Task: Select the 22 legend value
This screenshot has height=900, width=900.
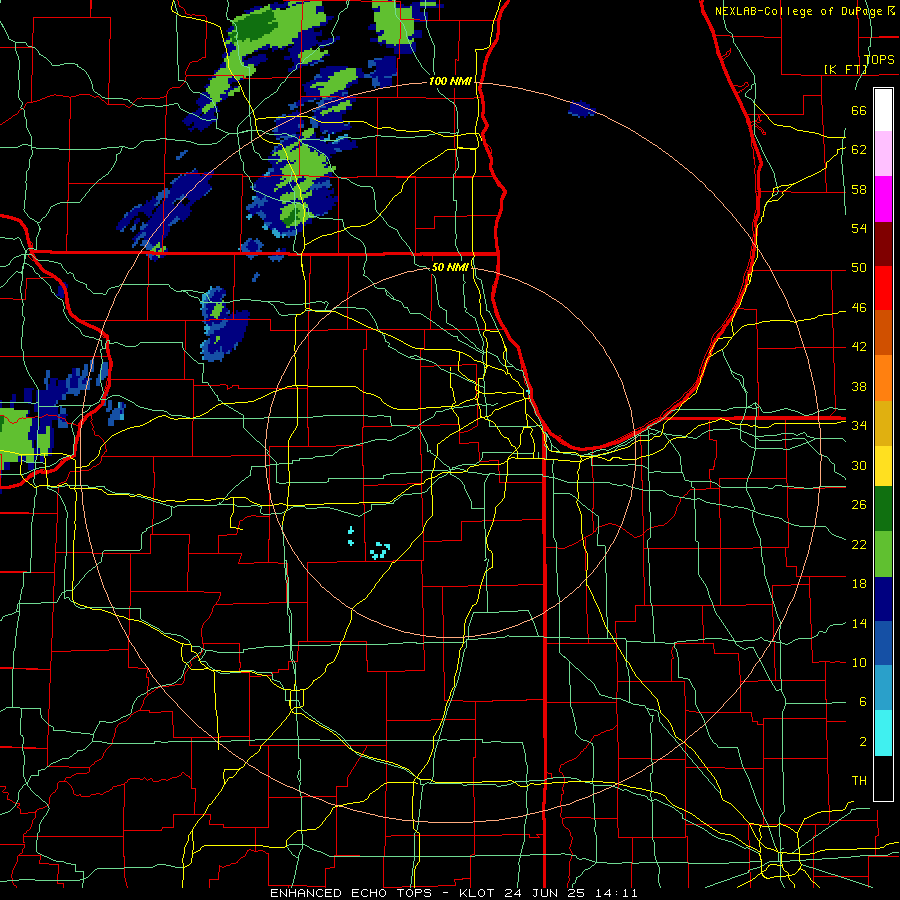Action: [x=859, y=545]
